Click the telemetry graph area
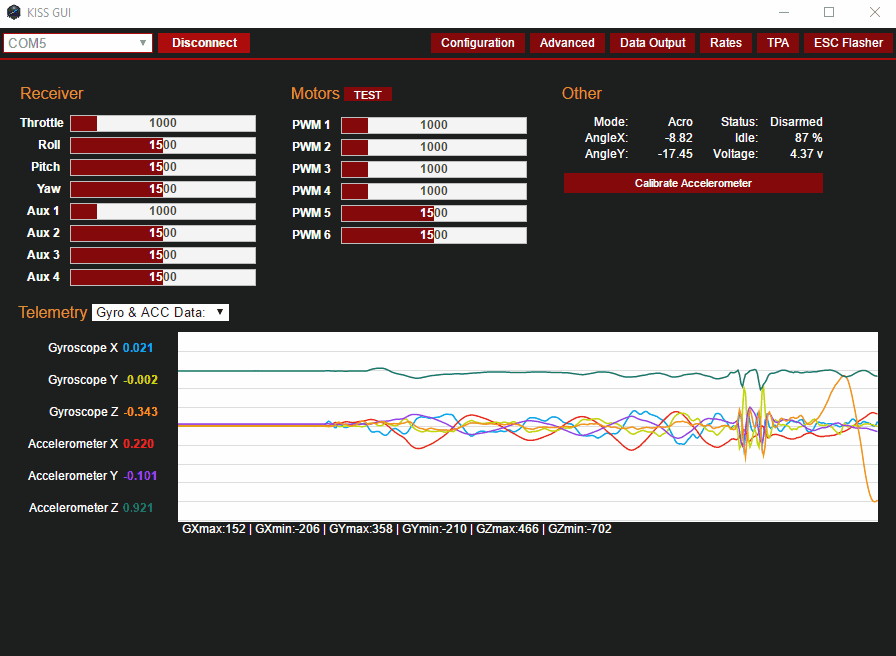 coord(527,426)
